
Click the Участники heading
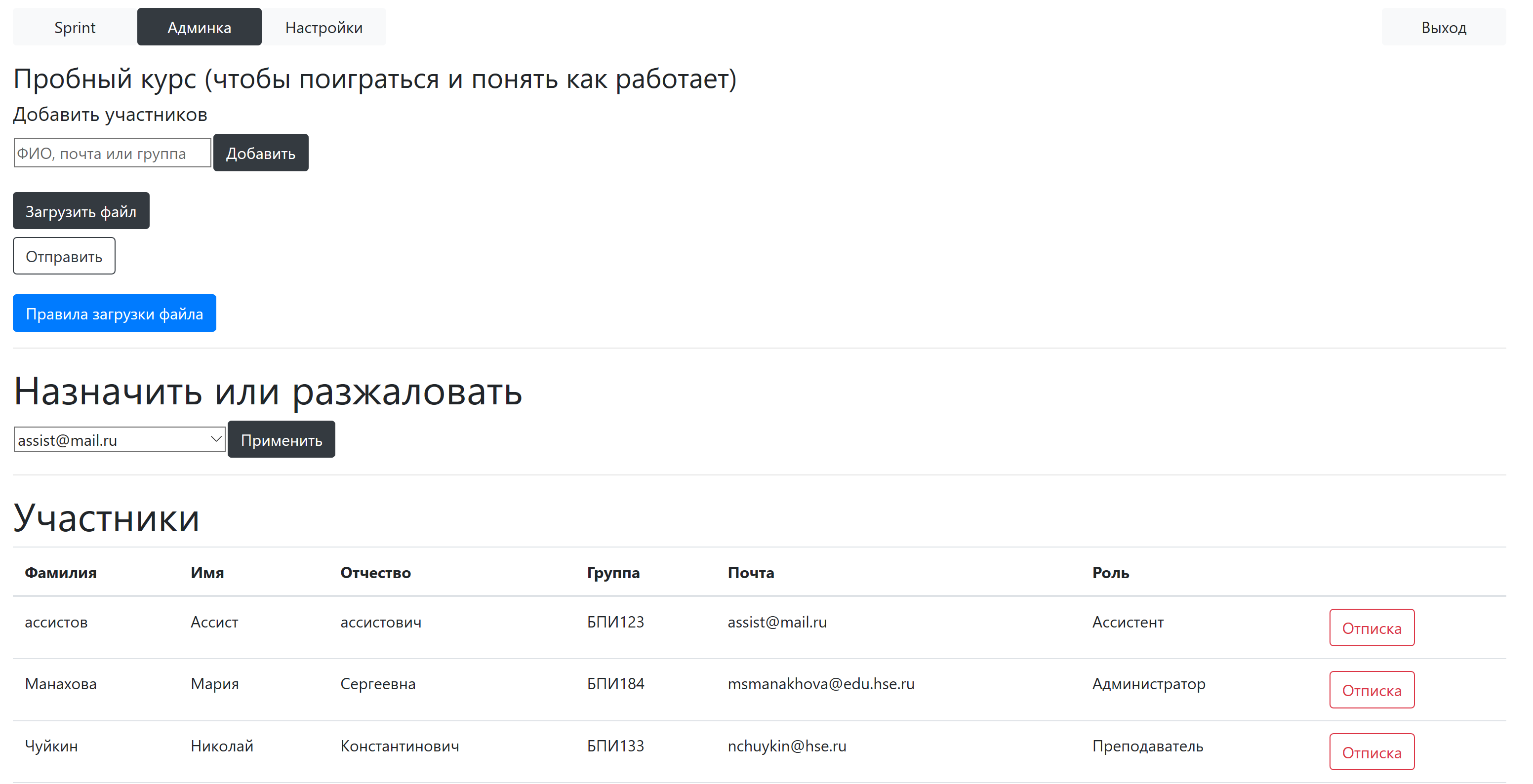pos(106,517)
